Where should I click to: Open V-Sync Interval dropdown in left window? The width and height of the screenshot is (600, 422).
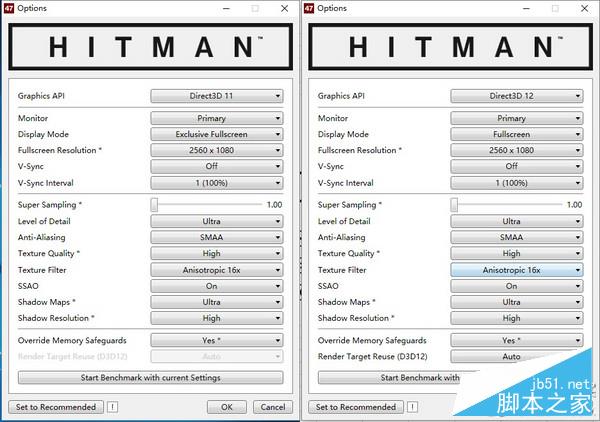coord(217,183)
